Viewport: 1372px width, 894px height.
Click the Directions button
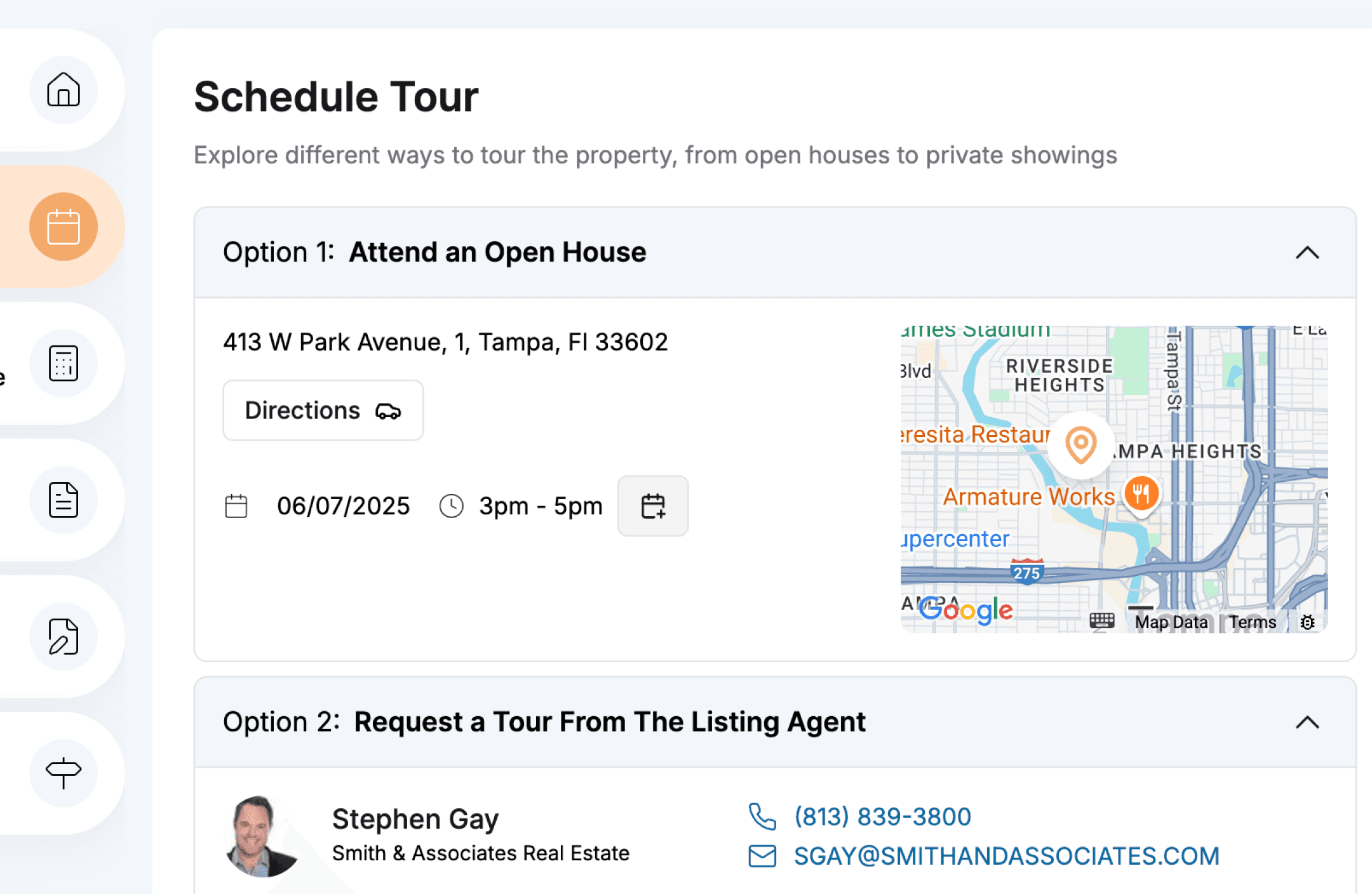[323, 411]
